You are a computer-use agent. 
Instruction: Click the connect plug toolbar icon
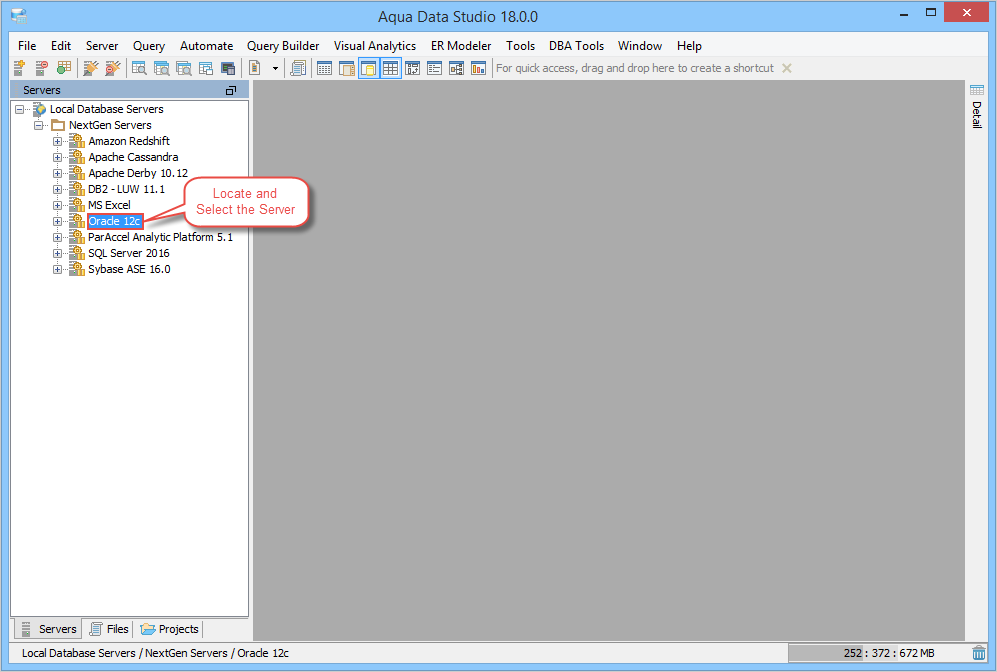pos(91,68)
